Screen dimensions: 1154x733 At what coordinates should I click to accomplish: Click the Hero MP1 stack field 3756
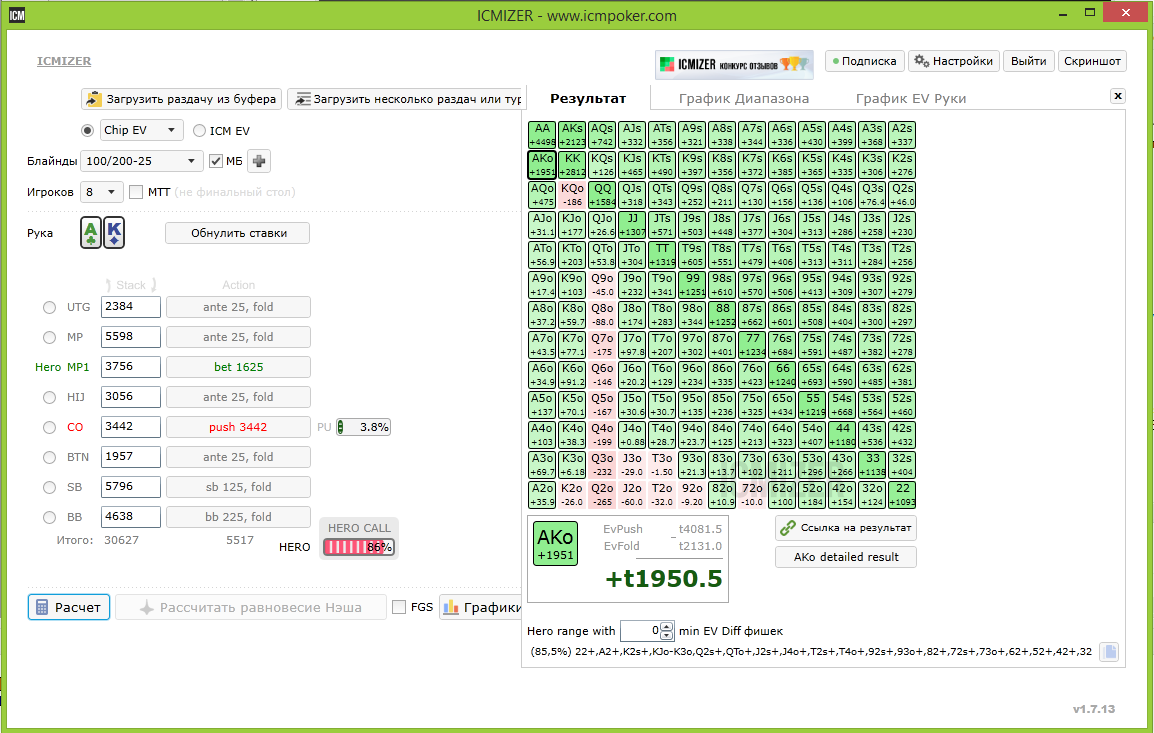click(x=131, y=367)
